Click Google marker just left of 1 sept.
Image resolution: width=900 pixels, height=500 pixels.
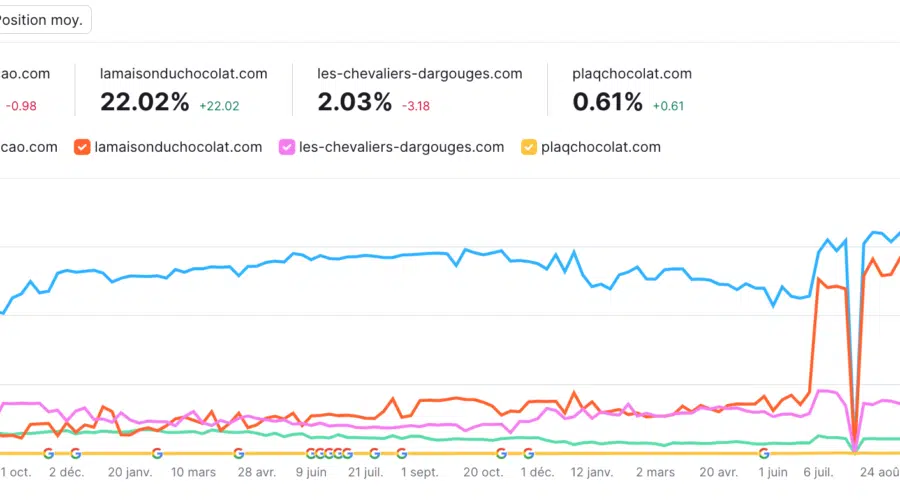coord(401,453)
